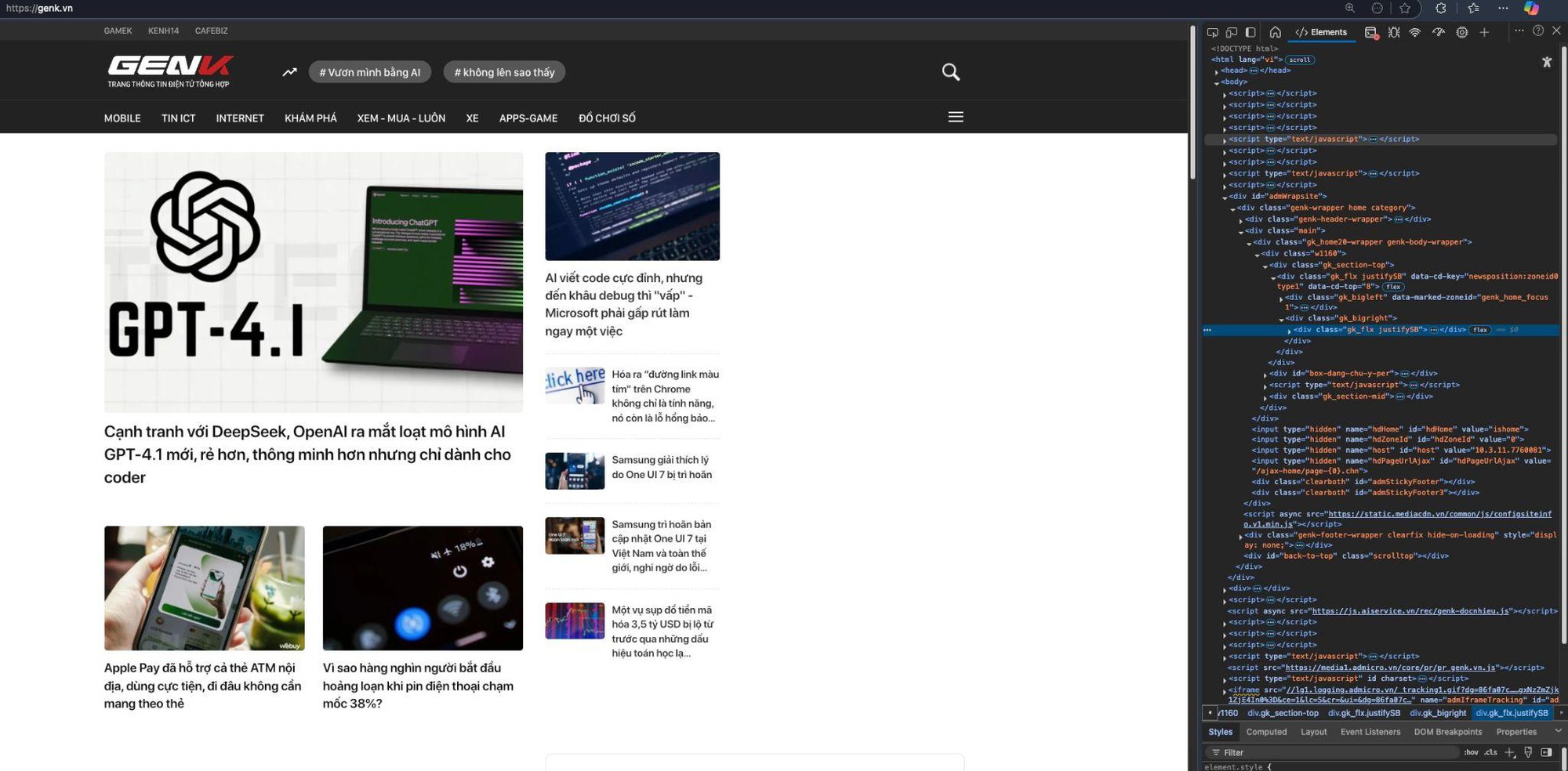Click the paintbrush rendering emulation icon in Styles
This screenshot has width=1568, height=771.
click(x=1528, y=752)
